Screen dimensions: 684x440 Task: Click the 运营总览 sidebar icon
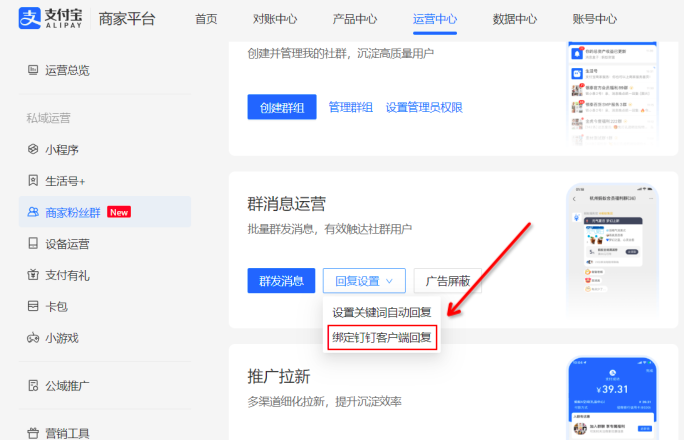click(33, 70)
